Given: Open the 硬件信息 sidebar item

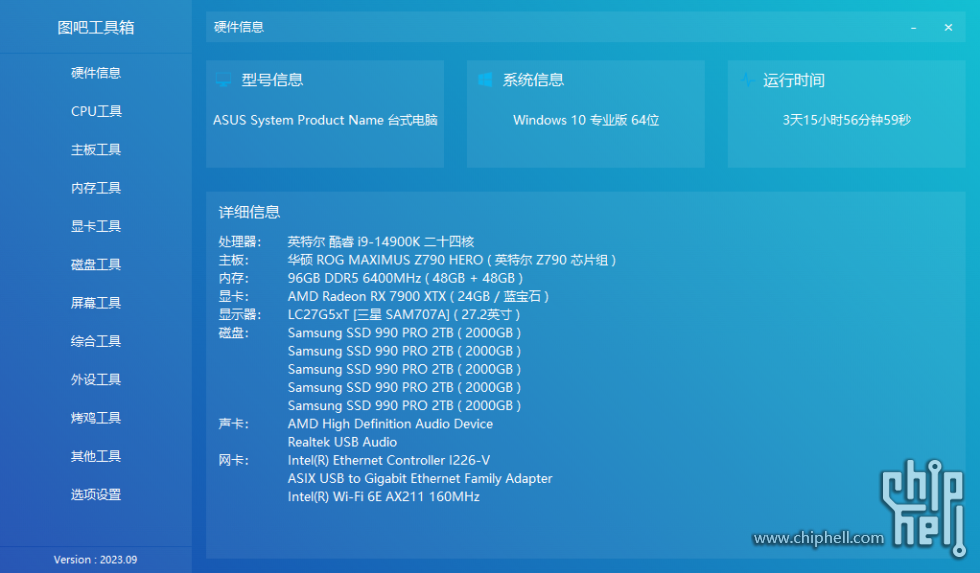Looking at the screenshot, I should (x=96, y=73).
